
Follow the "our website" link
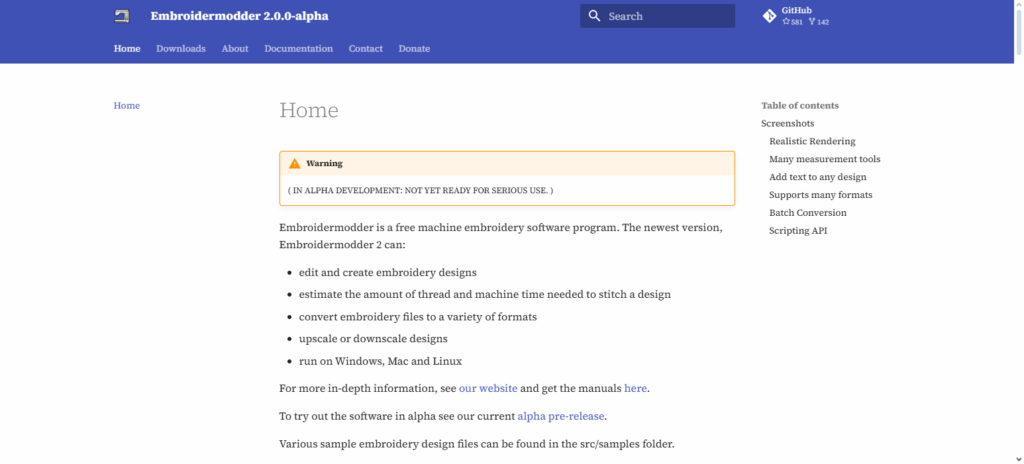[x=488, y=388]
